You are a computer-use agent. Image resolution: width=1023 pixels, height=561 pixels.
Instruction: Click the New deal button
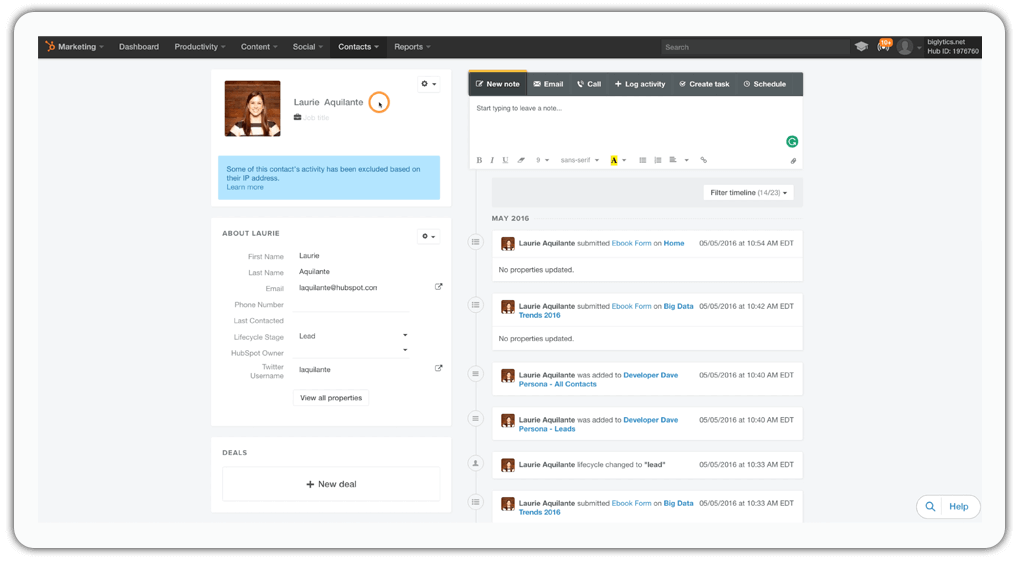click(x=331, y=484)
